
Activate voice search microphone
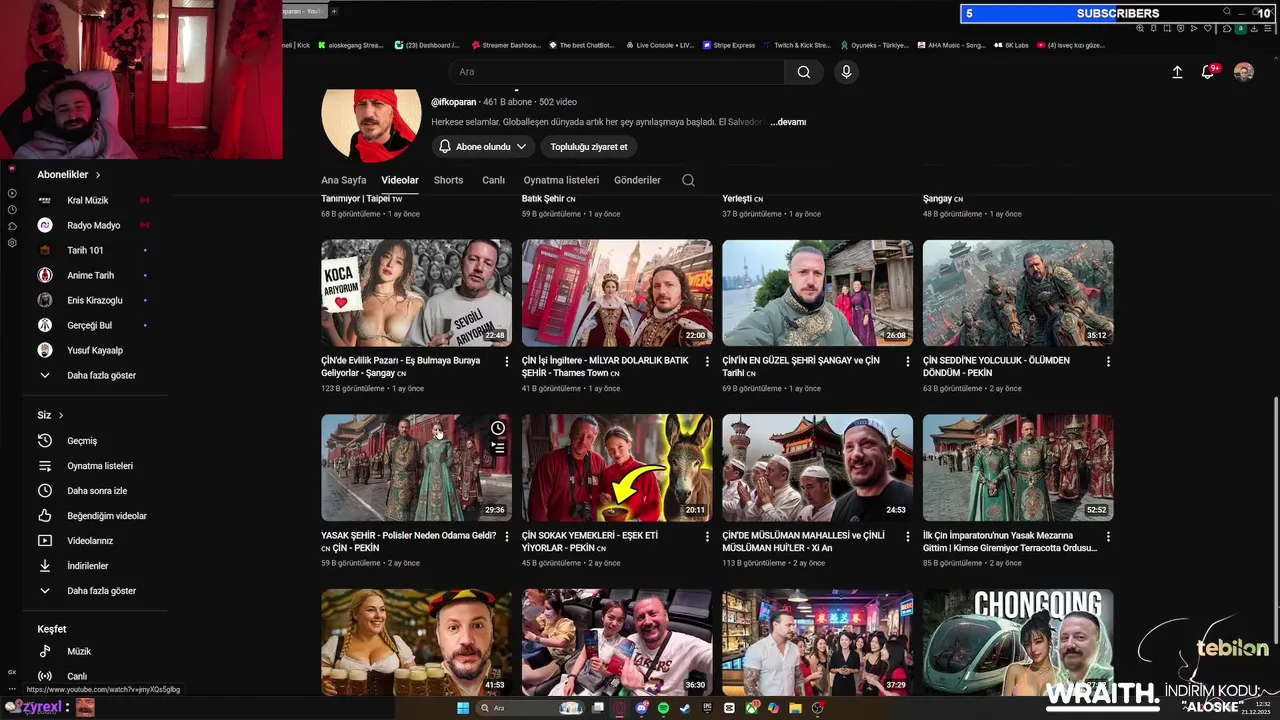click(846, 72)
